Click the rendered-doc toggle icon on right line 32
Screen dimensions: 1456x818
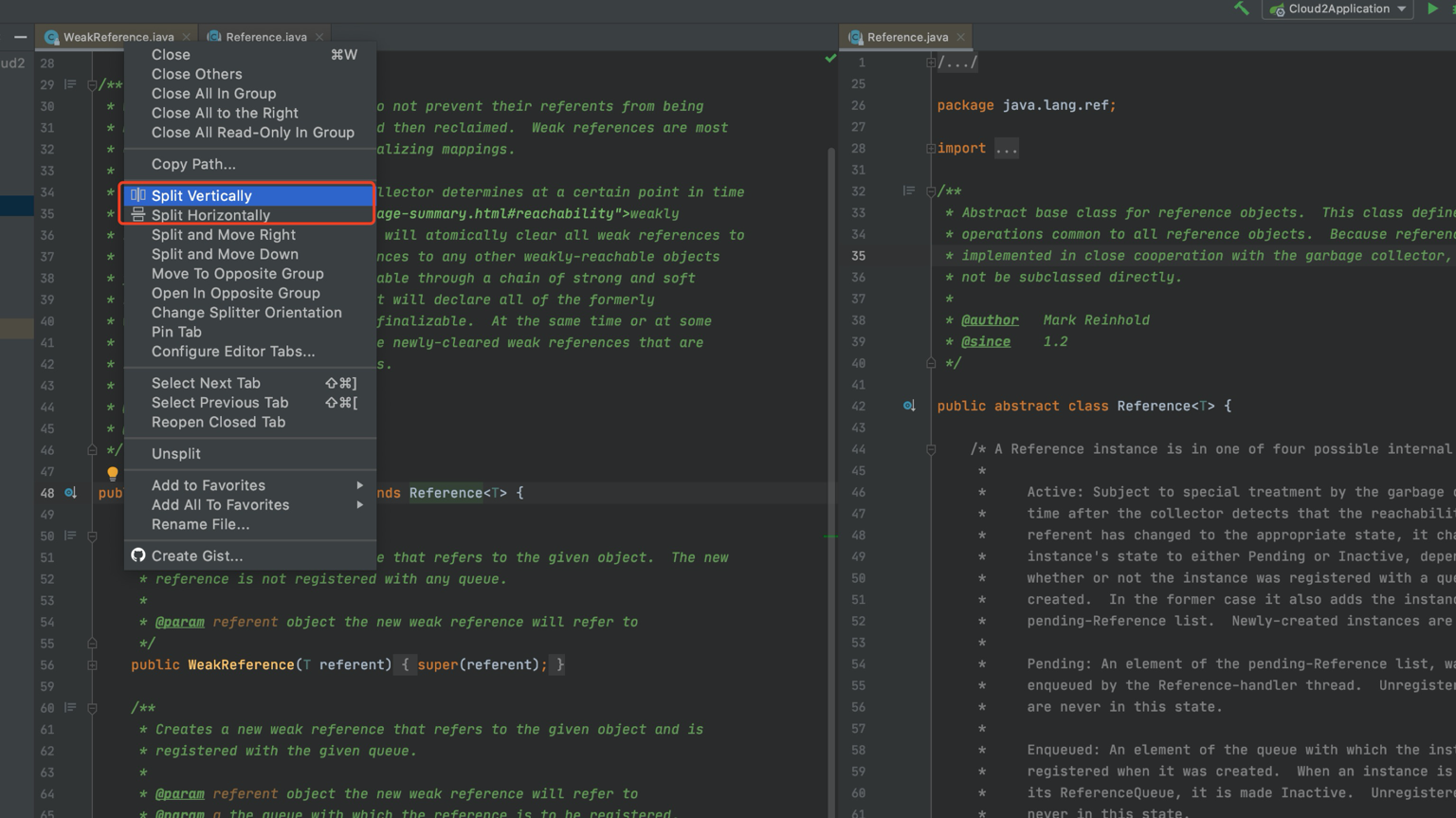[909, 191]
